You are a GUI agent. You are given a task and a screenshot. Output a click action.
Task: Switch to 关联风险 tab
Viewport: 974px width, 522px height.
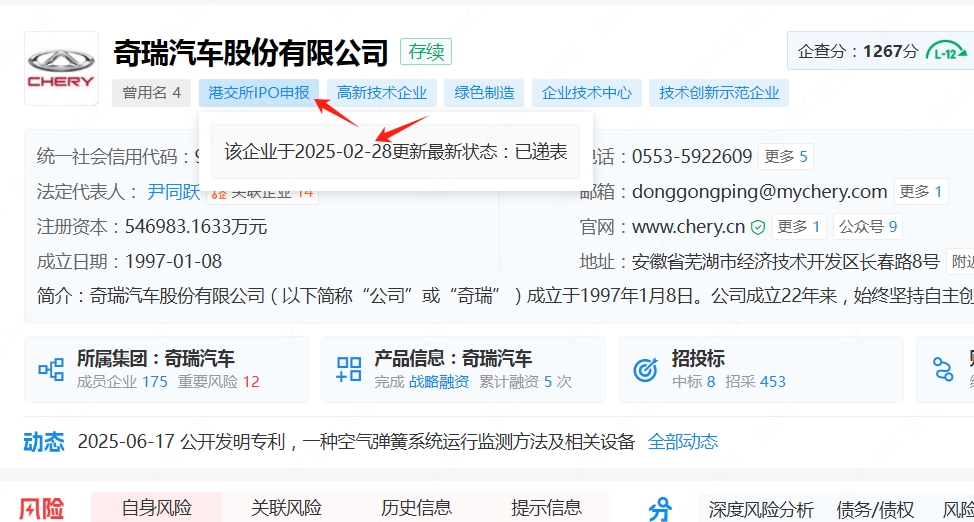tap(286, 508)
